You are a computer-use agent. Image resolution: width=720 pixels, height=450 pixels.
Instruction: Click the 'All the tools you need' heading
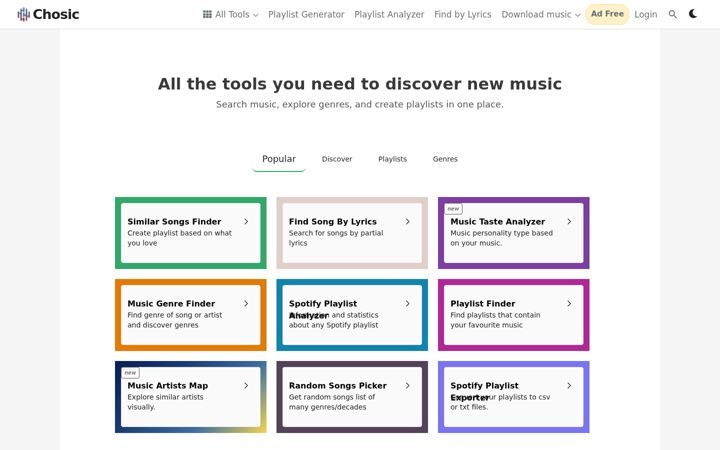(x=360, y=84)
